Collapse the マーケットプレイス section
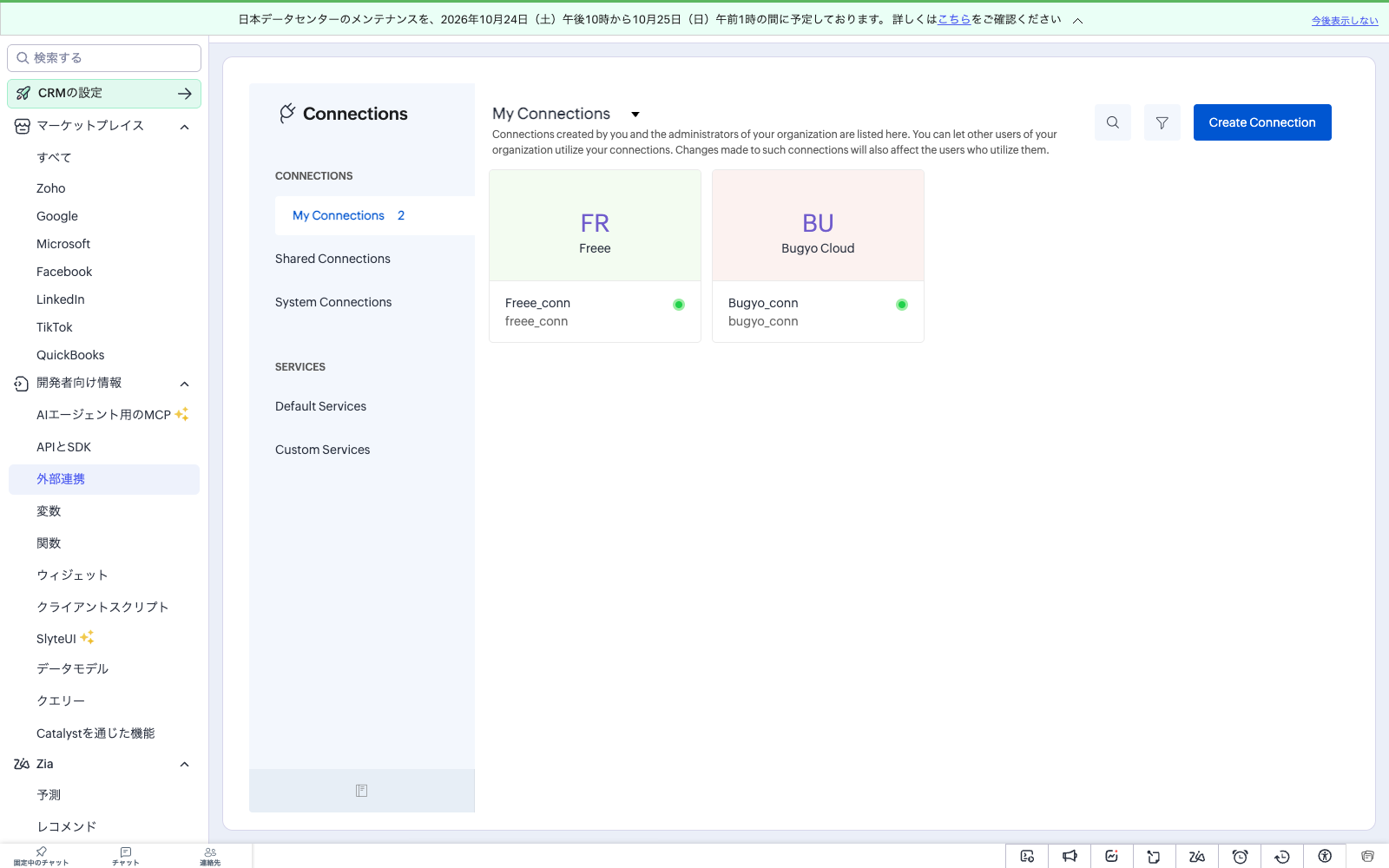This screenshot has height=868, width=1389. (x=184, y=127)
